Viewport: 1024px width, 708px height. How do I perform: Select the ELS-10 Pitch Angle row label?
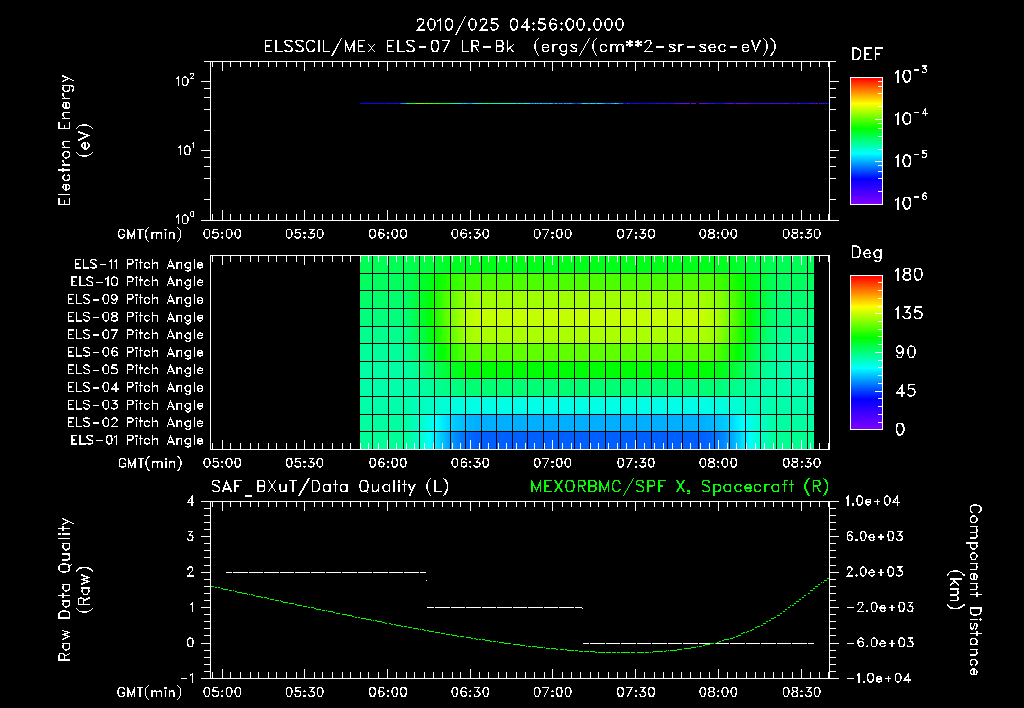[x=137, y=282]
